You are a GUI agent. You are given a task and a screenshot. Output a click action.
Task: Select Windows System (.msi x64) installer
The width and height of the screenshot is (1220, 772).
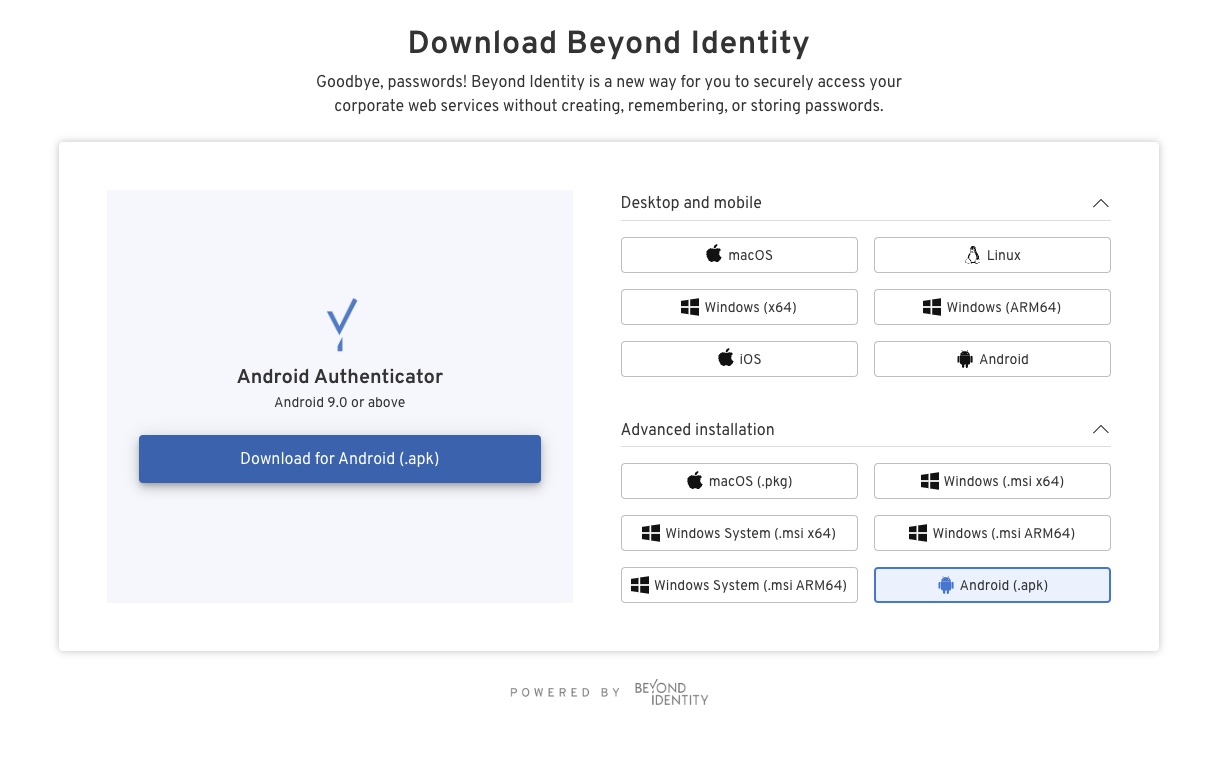pyautogui.click(x=739, y=533)
